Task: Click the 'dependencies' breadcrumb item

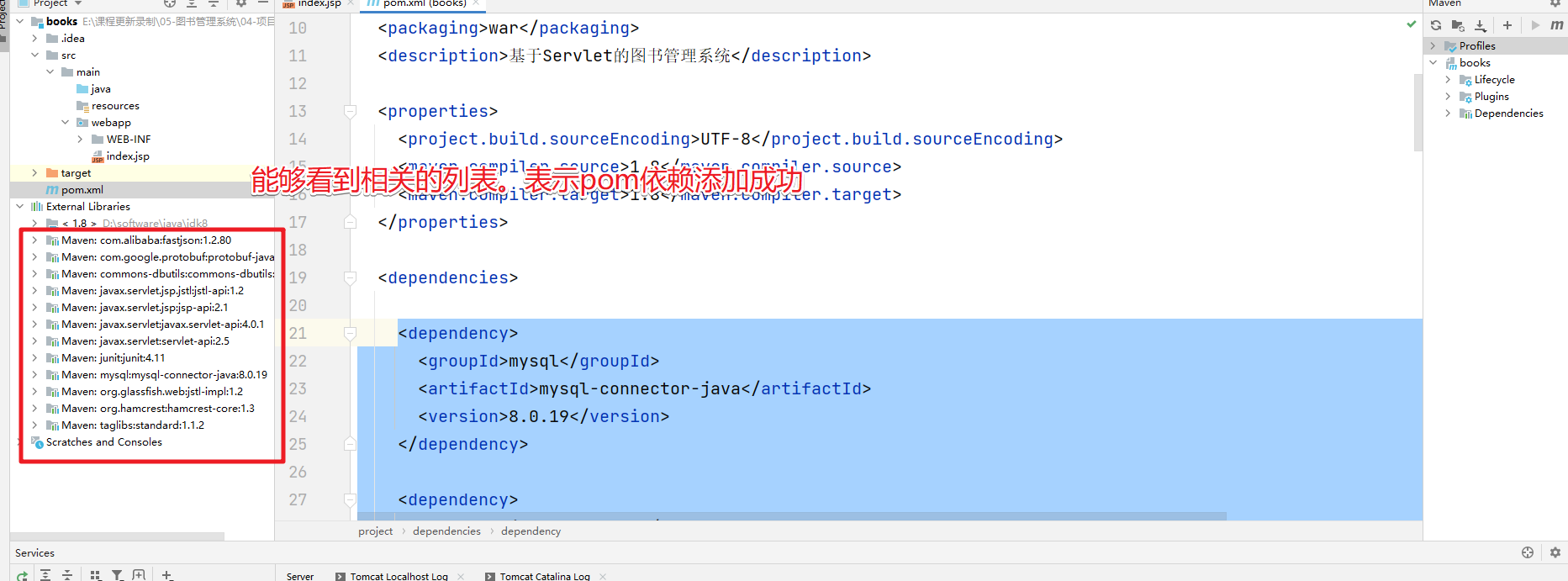Action: click(446, 531)
